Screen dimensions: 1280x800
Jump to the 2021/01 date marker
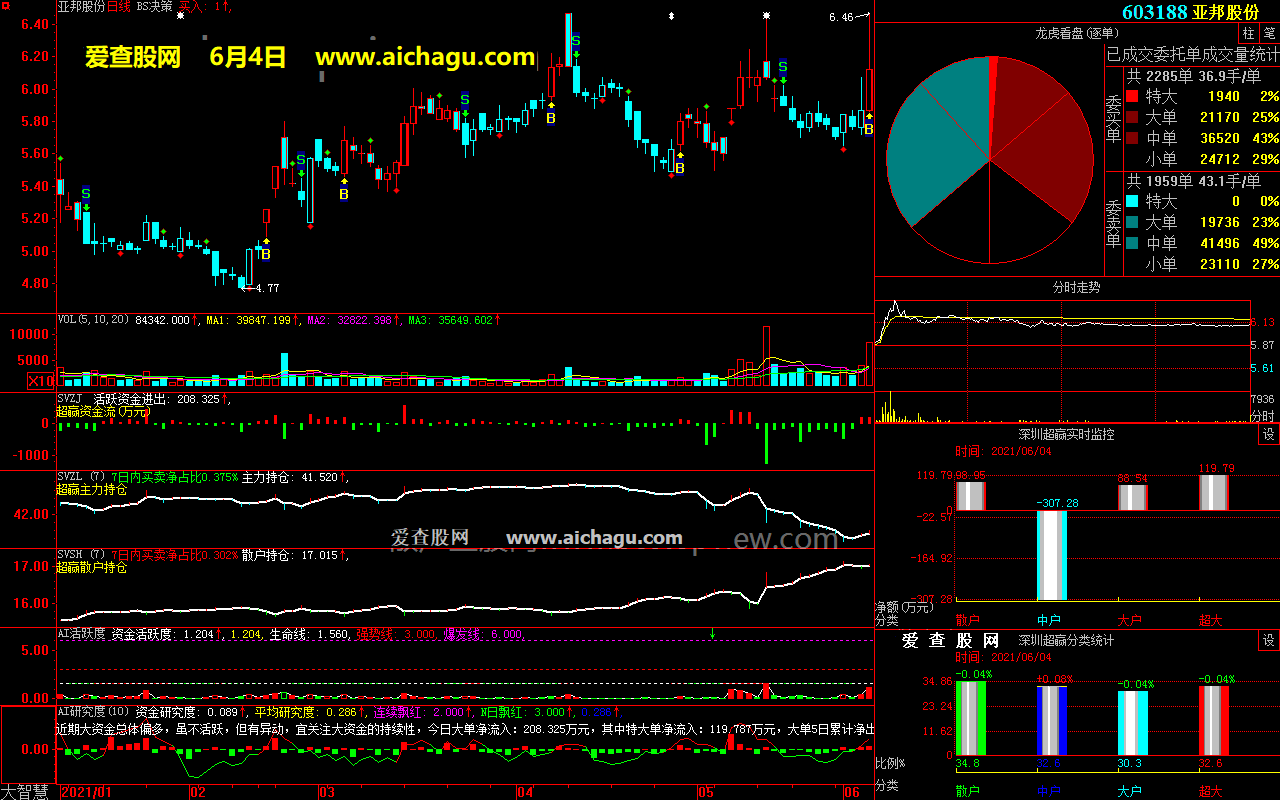[x=84, y=792]
